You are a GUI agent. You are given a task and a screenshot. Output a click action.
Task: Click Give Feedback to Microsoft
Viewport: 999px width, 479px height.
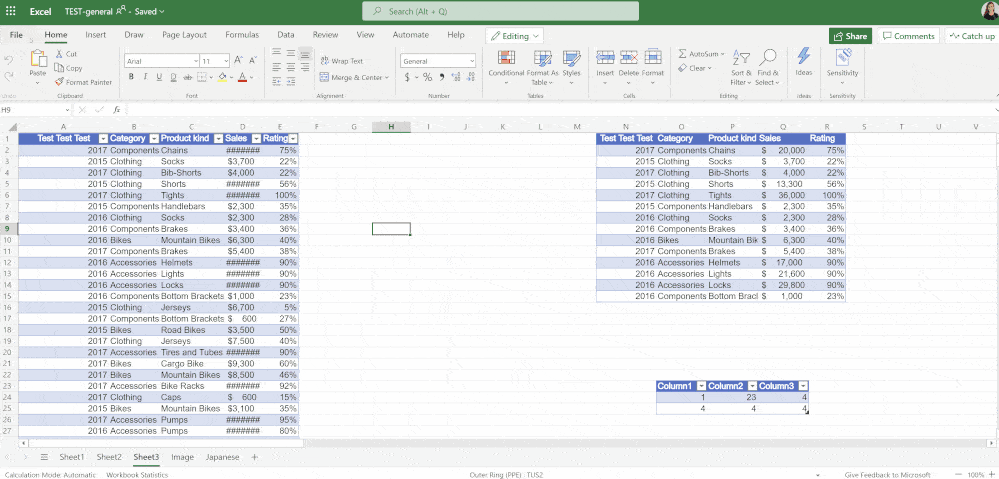(x=888, y=475)
